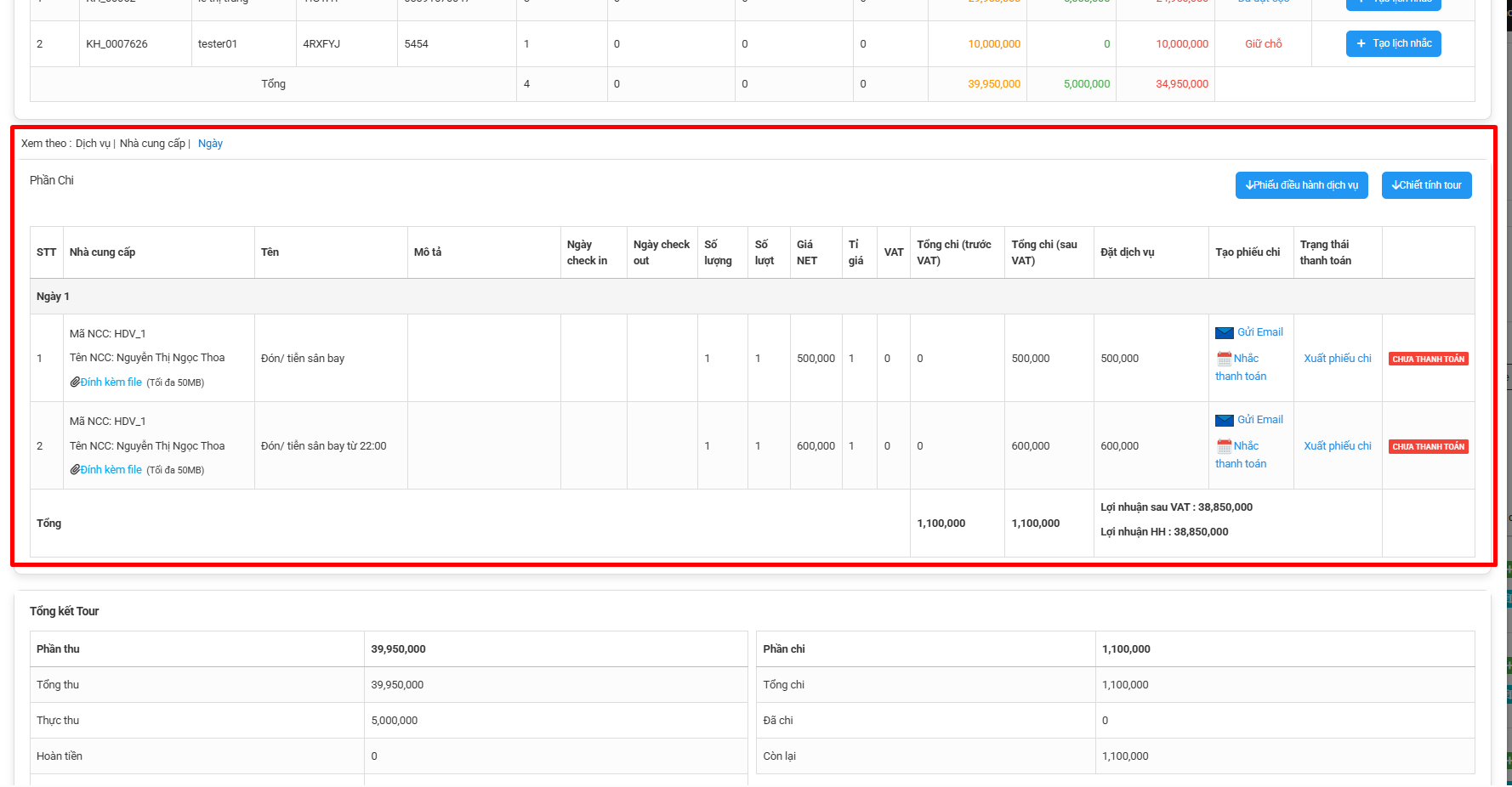The height and width of the screenshot is (787, 1512).
Task: Open Xuất phiếu chi for the 600,000 row
Action: tap(1337, 446)
